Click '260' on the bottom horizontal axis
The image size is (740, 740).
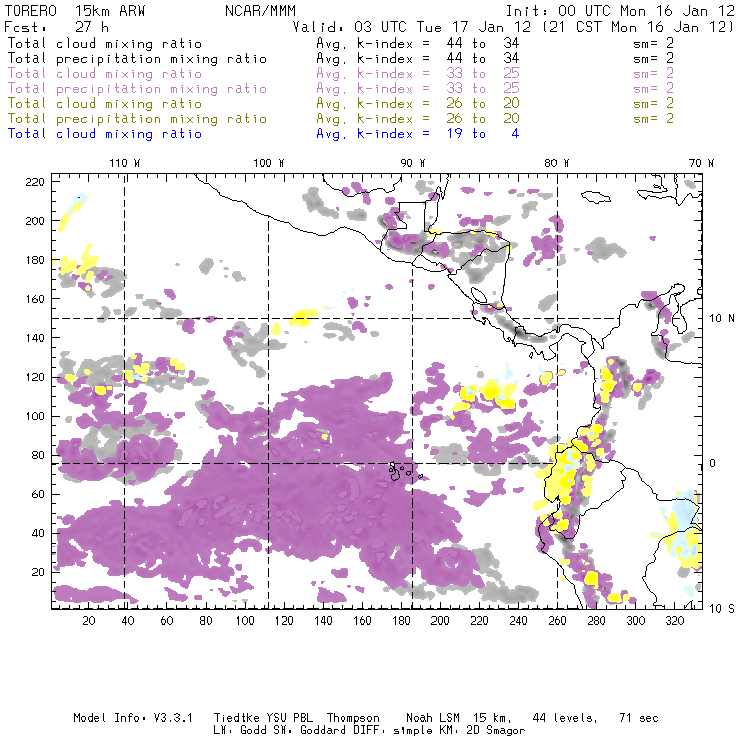(557, 621)
